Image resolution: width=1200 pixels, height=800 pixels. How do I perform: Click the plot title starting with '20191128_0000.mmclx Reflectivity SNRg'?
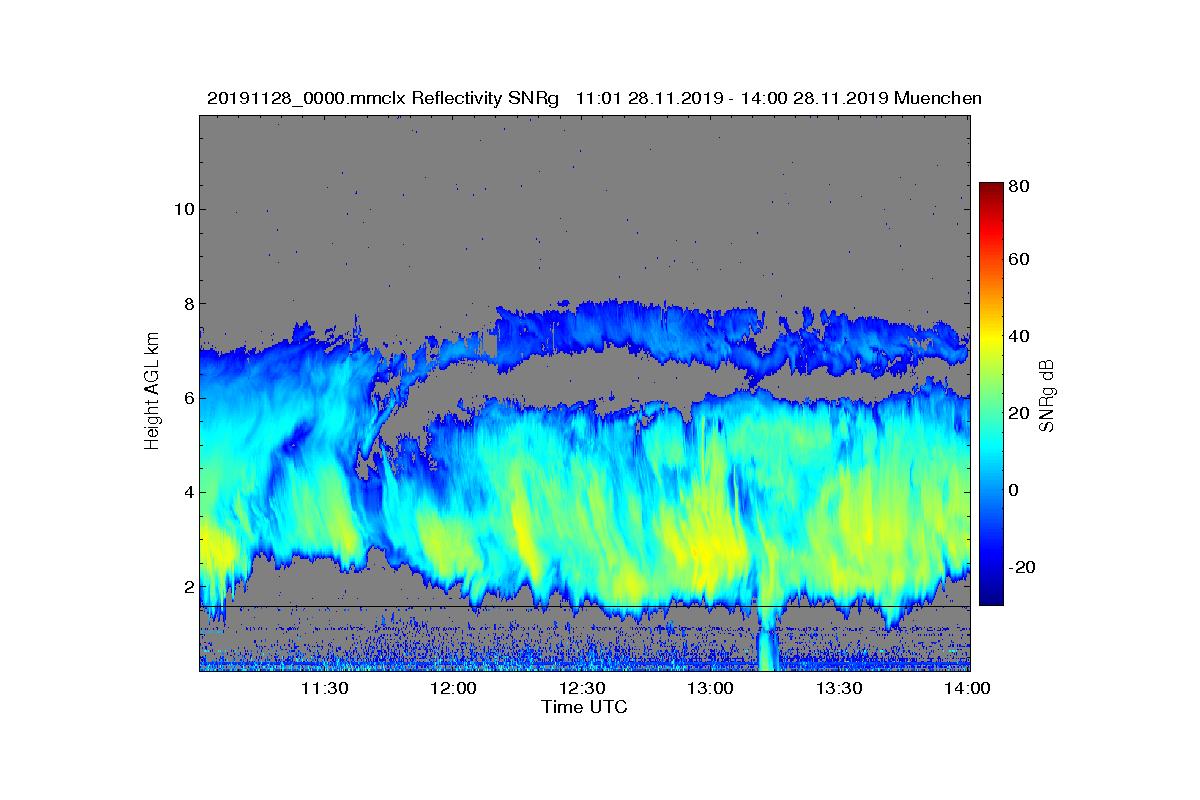click(x=594, y=98)
